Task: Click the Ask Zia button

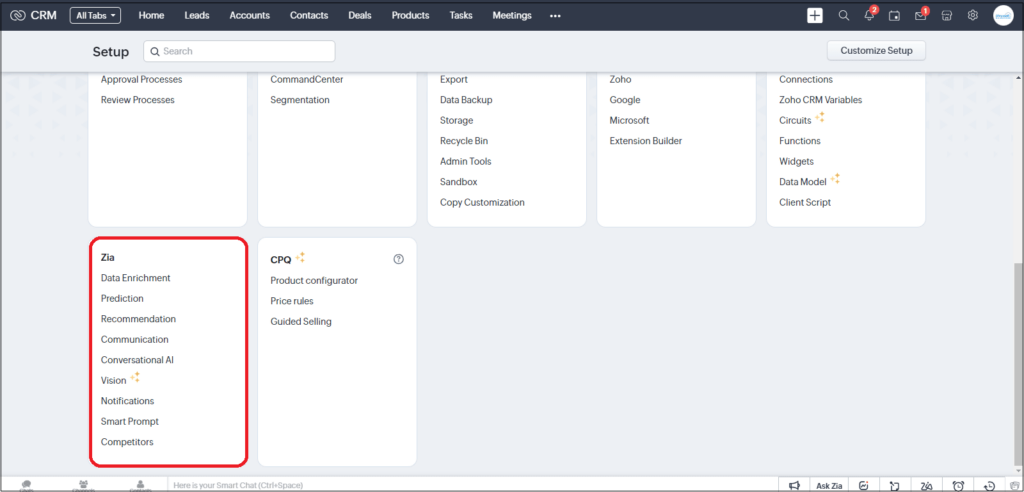Action: (831, 485)
